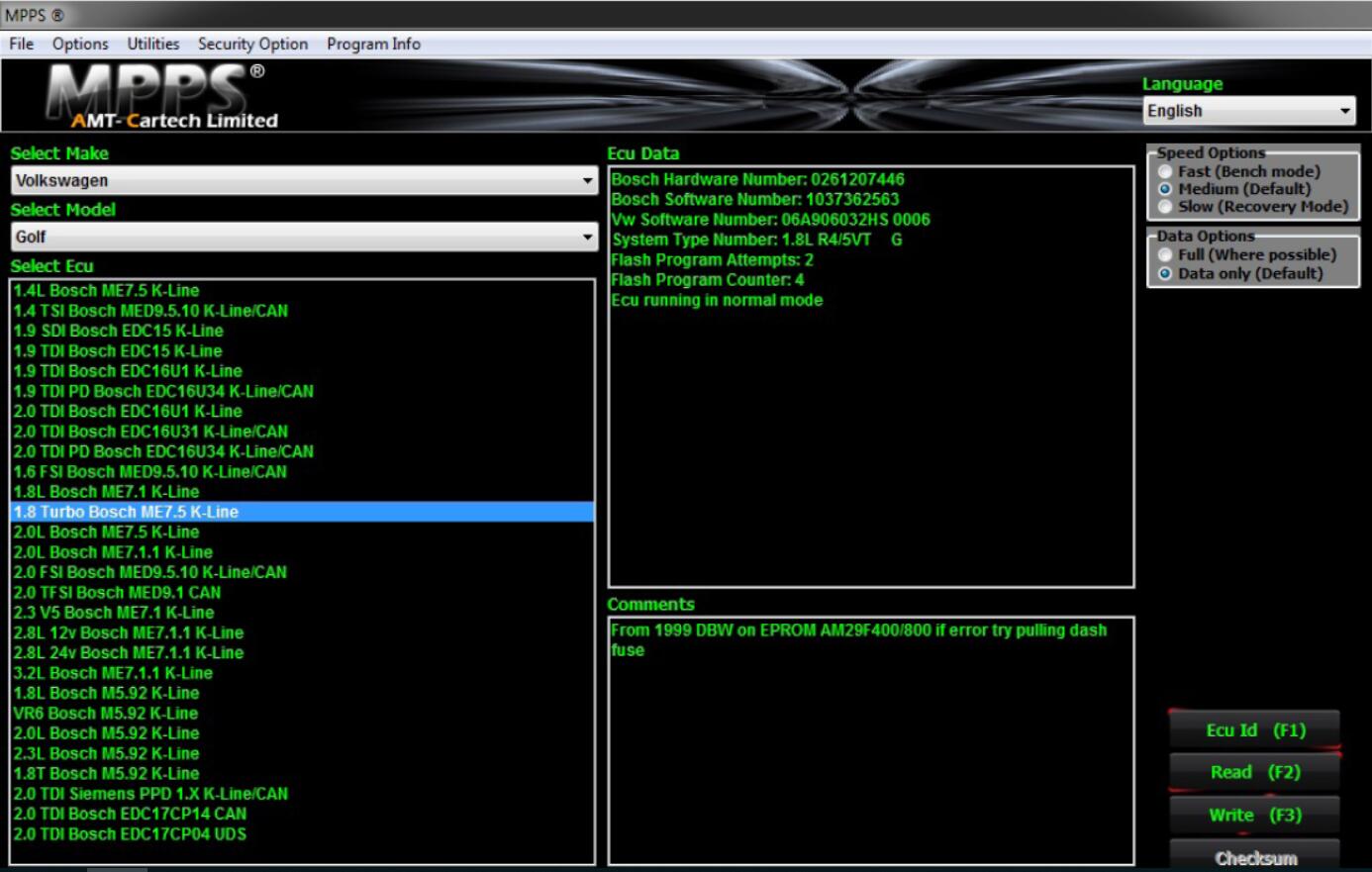
Task: Select highlighted 1.8 Turbo Bosch ME7.5 K-Line
Action: coord(303,512)
